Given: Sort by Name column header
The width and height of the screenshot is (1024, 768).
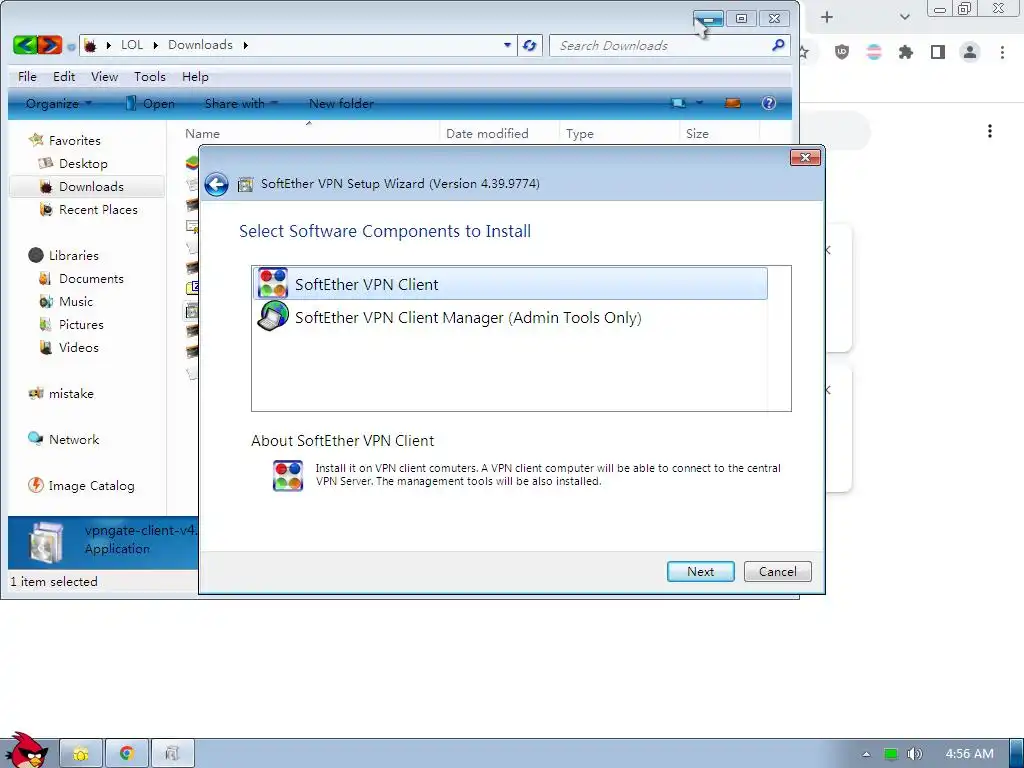Looking at the screenshot, I should (x=202, y=133).
